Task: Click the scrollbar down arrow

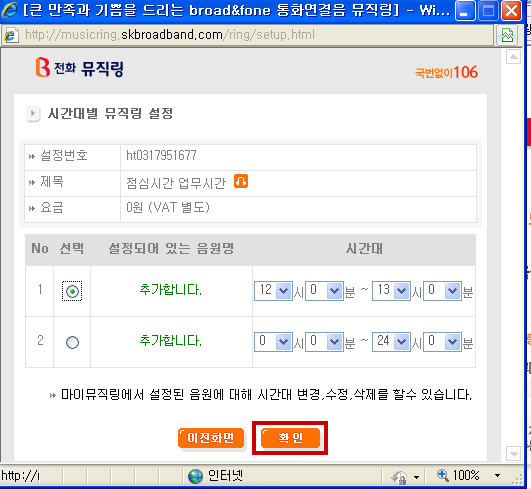Action: coord(513,453)
